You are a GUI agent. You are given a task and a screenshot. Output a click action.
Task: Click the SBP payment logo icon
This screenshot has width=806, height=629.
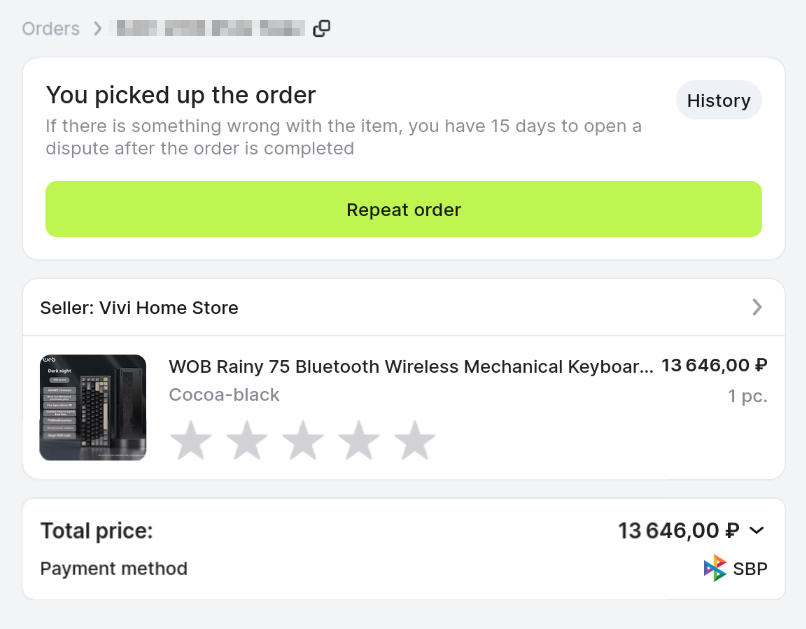tap(715, 569)
